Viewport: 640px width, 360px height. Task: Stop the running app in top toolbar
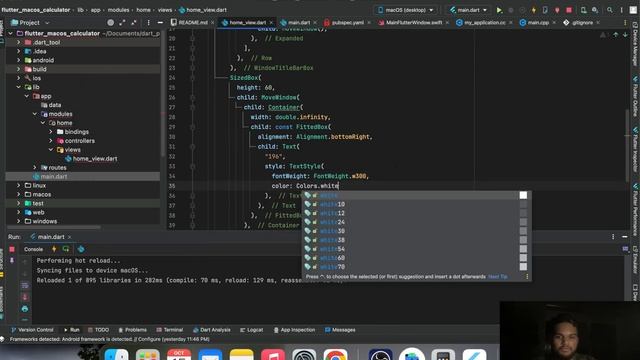pyautogui.click(x=569, y=10)
